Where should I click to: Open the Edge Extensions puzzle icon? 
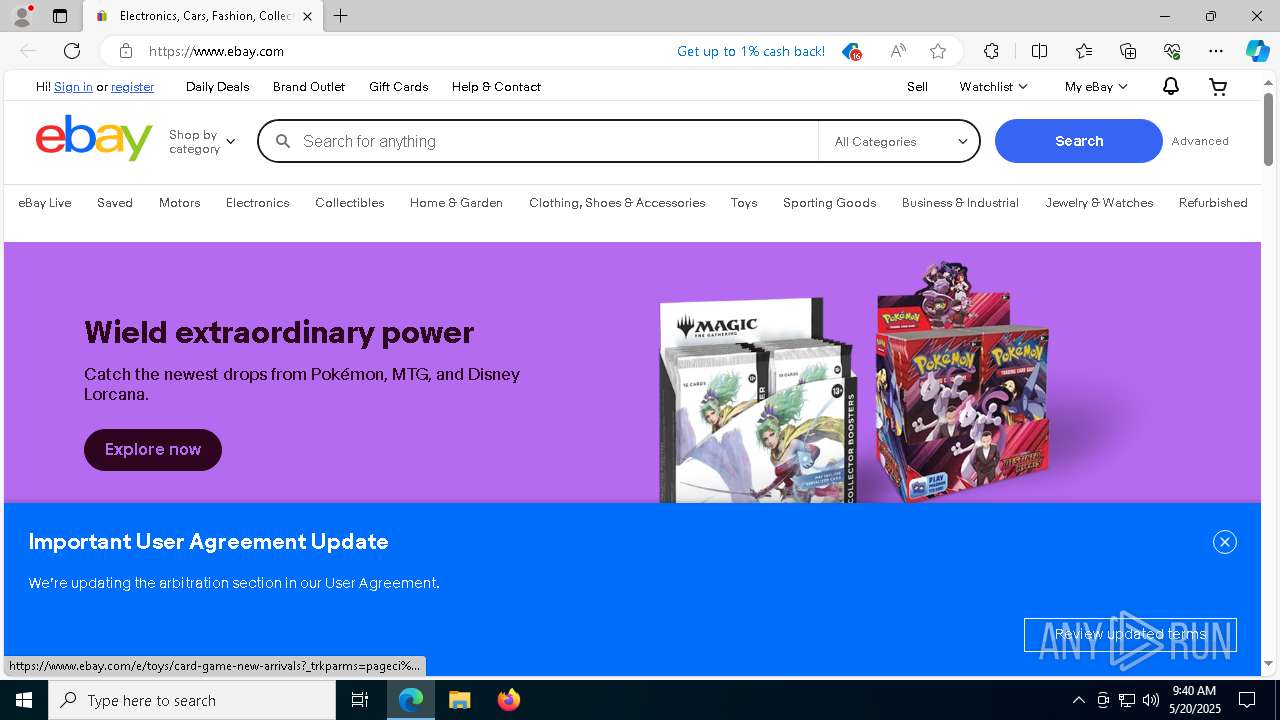(991, 51)
